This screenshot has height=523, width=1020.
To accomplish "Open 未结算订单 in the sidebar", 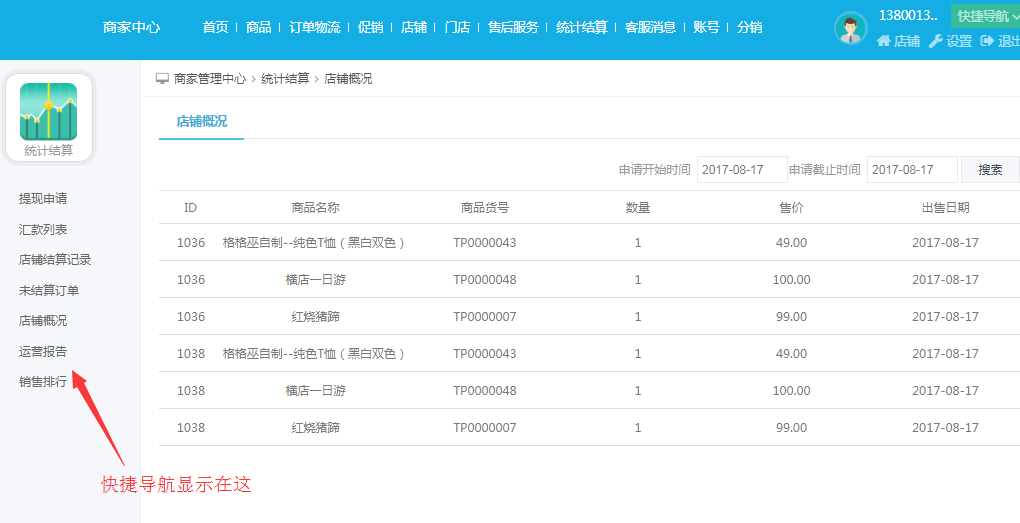I will pos(49,291).
